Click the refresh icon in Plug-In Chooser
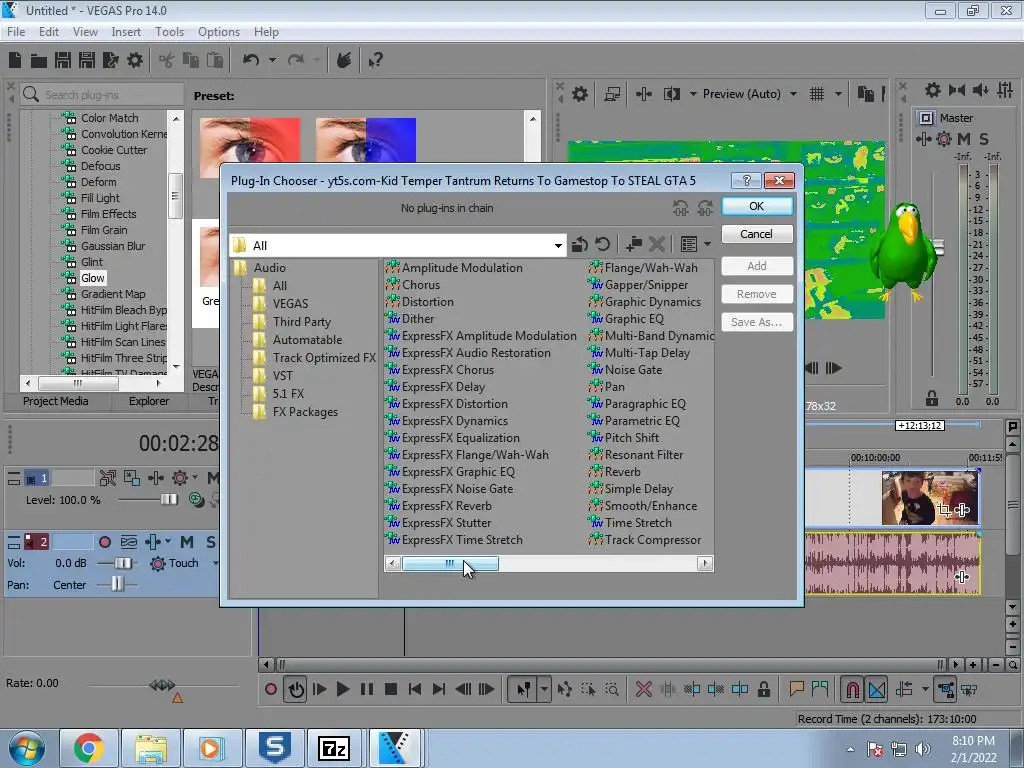Image resolution: width=1024 pixels, height=768 pixels. (602, 245)
